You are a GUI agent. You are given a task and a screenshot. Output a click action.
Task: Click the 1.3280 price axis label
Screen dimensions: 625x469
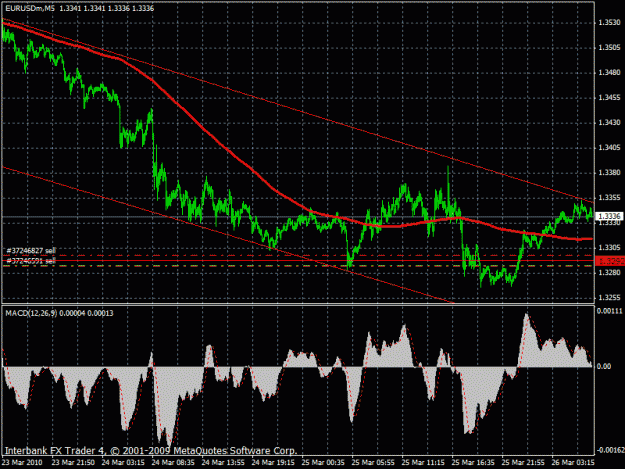pyautogui.click(x=609, y=273)
